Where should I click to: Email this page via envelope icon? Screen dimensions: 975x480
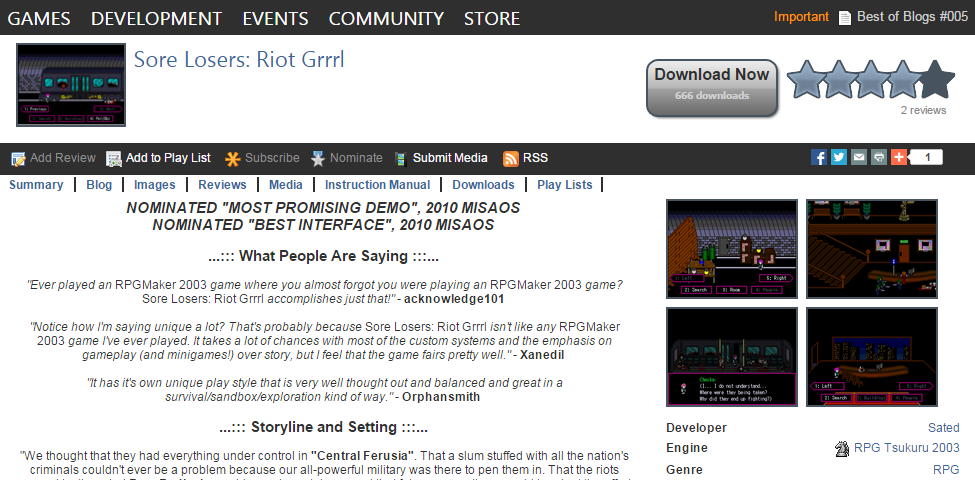859,157
